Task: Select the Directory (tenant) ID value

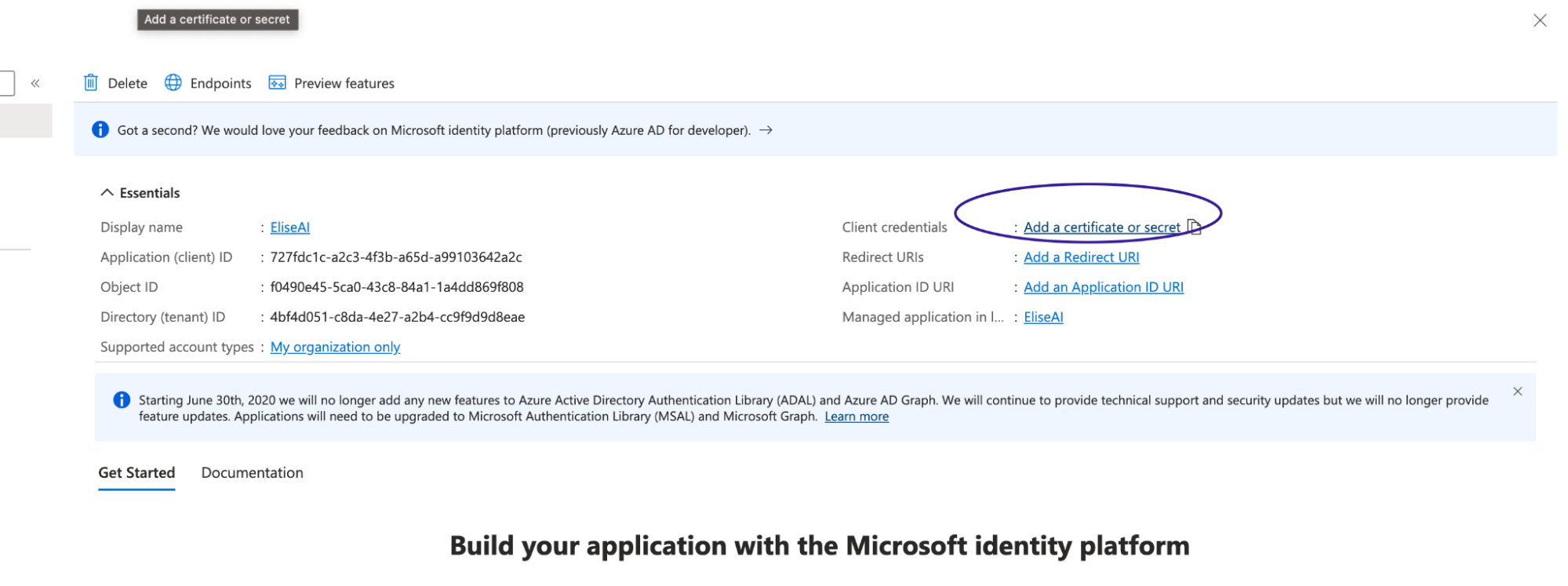Action: pos(398,317)
